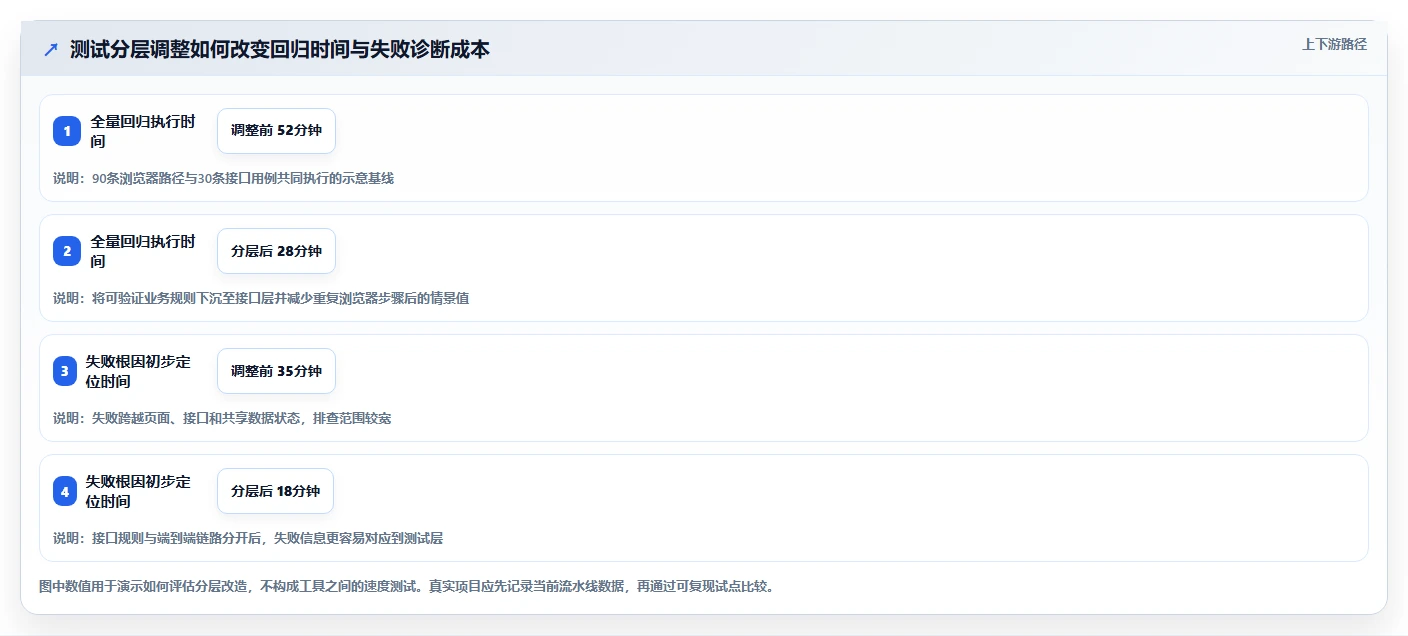Click the note 失败跨越页面、接口和共享数据状态
Screen dimensions: 1408x636
tap(222, 418)
